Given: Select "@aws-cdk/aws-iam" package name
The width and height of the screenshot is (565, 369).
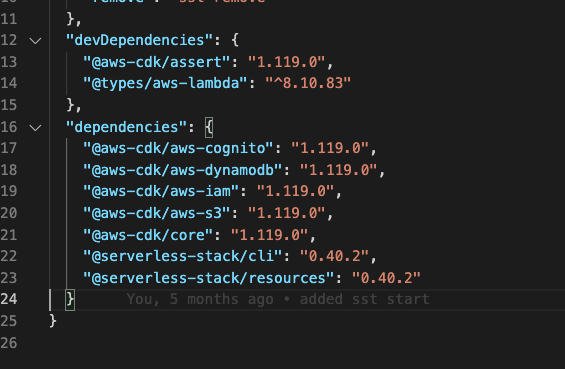Looking at the screenshot, I should pyautogui.click(x=161, y=191).
